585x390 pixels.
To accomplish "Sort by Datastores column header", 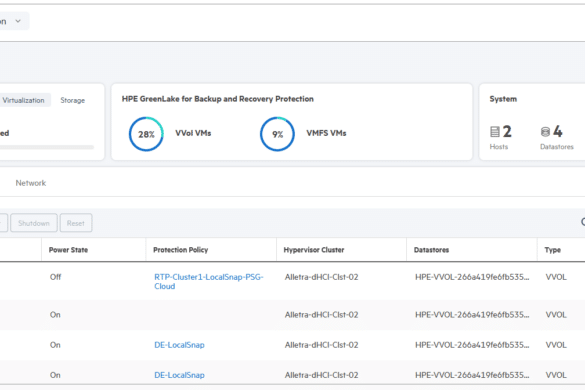I will [431, 250].
